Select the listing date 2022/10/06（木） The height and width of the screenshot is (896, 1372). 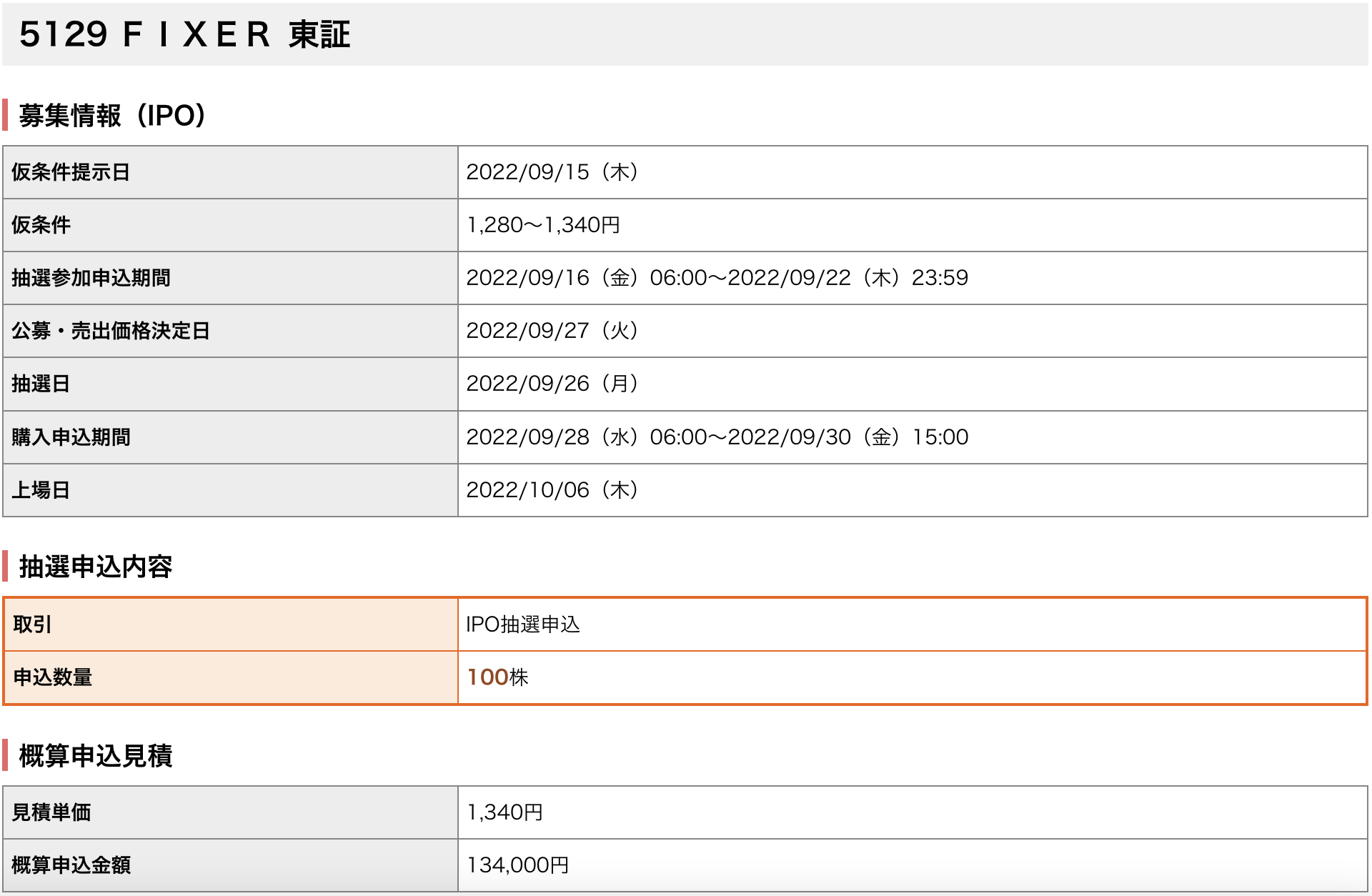click(552, 490)
